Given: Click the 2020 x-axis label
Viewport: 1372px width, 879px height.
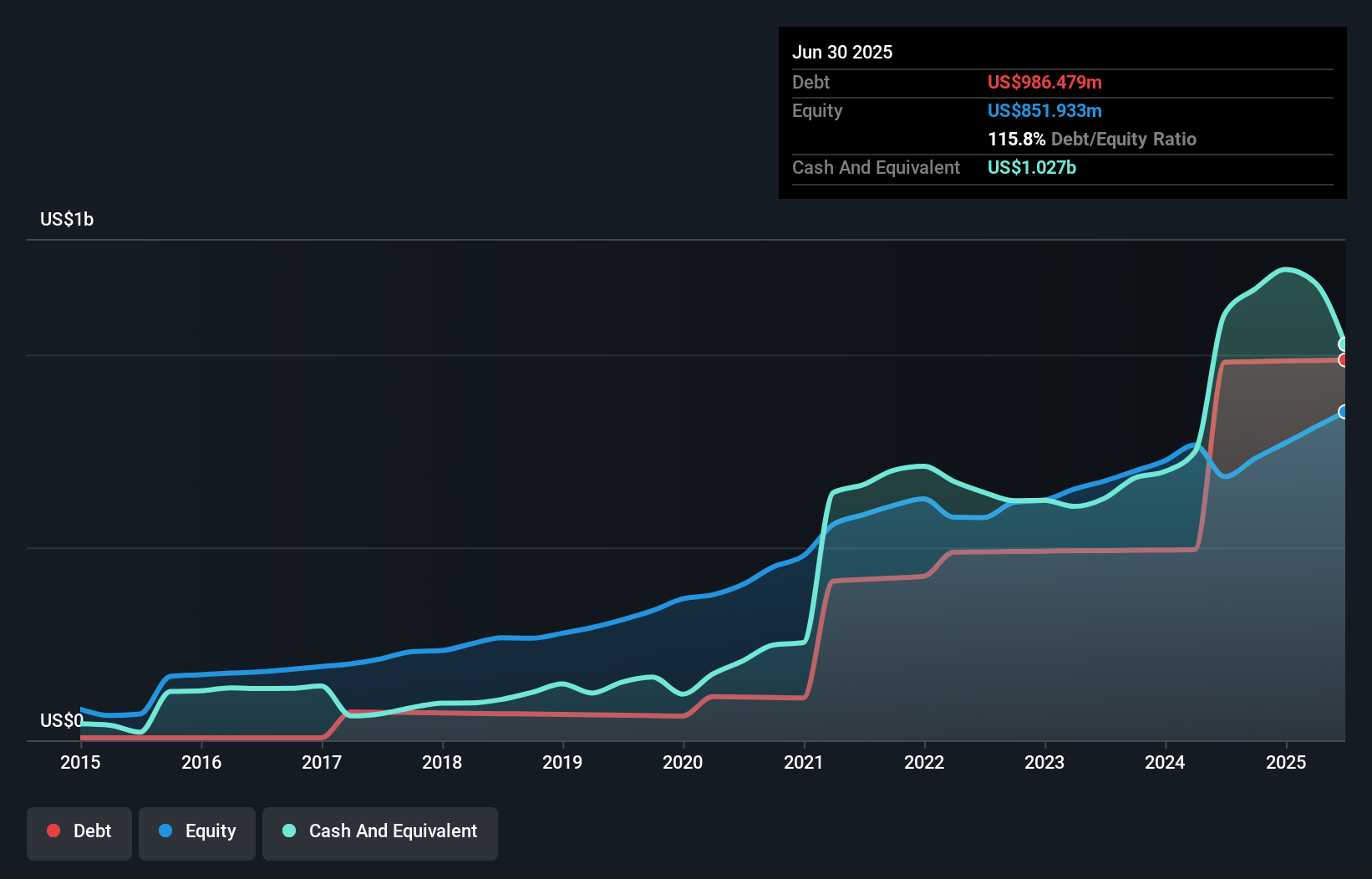Looking at the screenshot, I should pyautogui.click(x=683, y=763).
